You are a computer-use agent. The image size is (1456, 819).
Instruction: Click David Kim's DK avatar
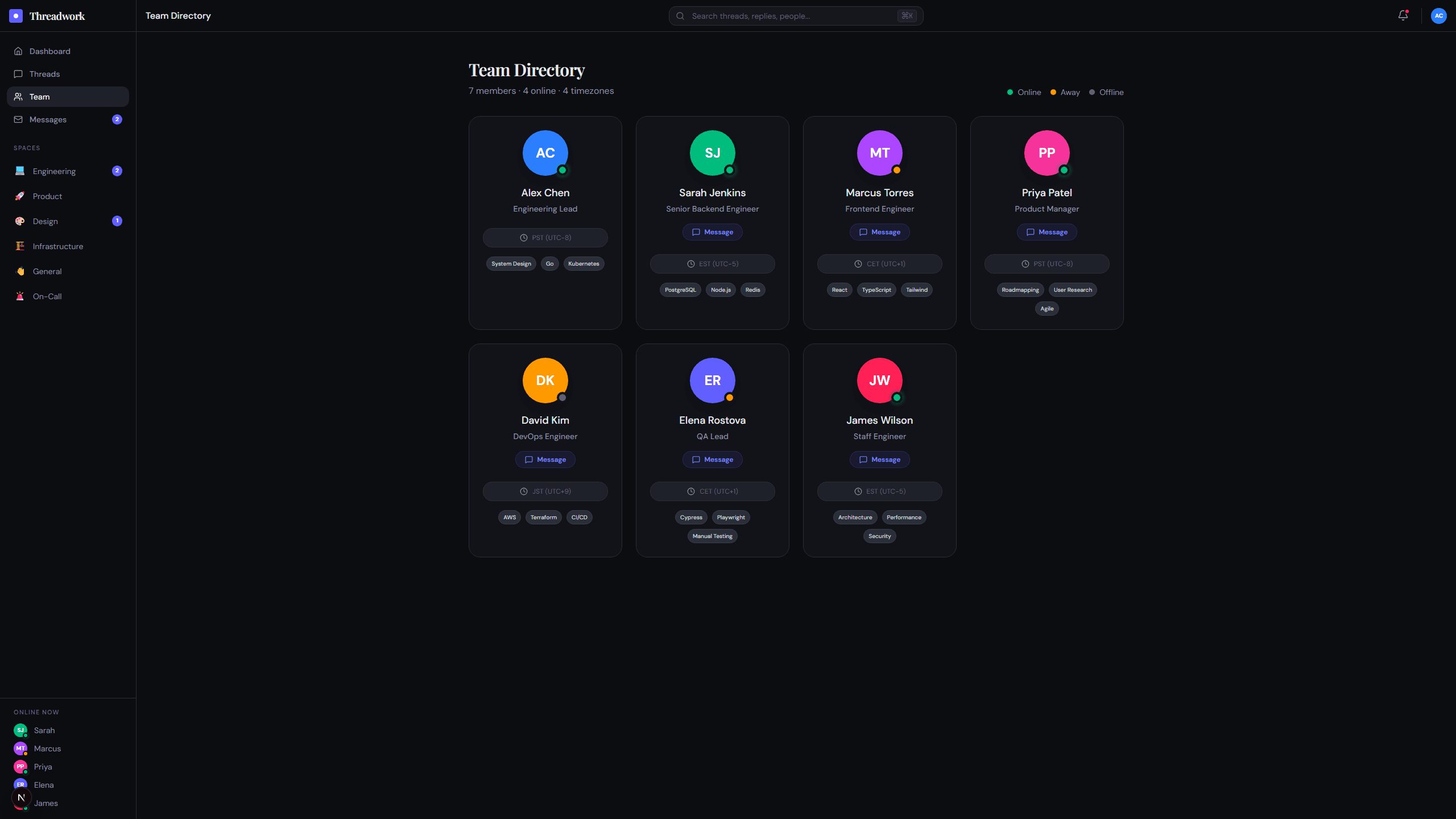tap(545, 380)
